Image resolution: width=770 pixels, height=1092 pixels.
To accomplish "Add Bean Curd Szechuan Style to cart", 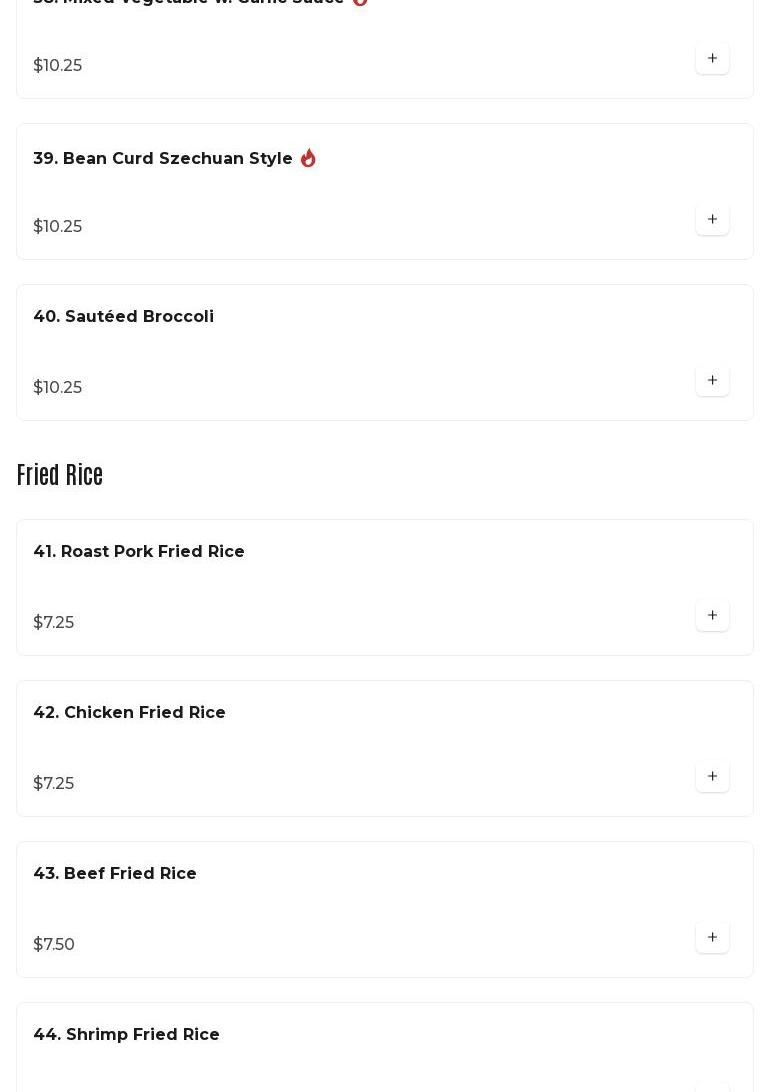I will click(712, 220).
